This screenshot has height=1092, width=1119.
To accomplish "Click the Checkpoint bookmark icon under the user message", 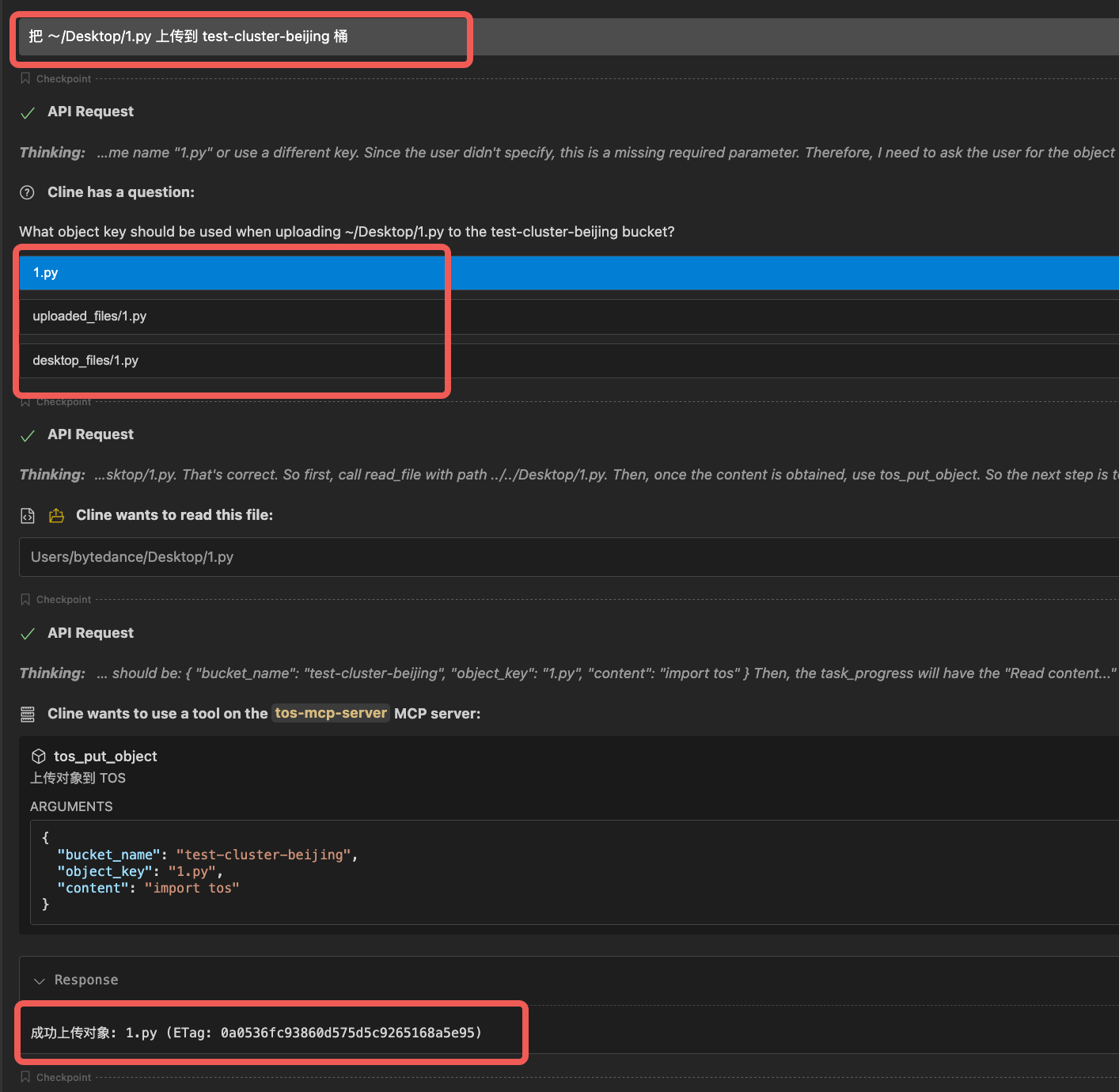I will (25, 78).
